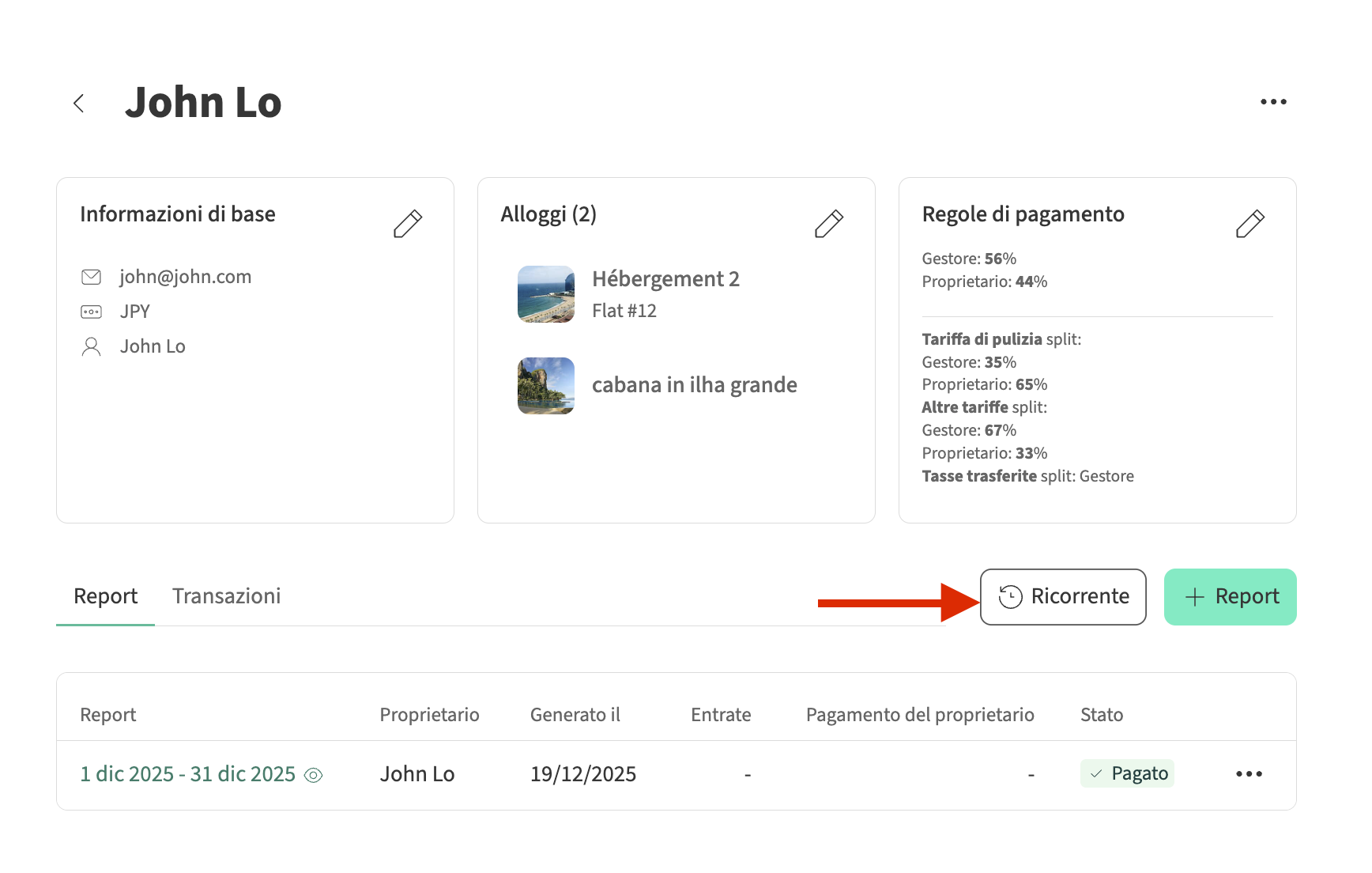Image resolution: width=1372 pixels, height=873 pixels.
Task: Switch to the Transazioni tab
Action: pos(227,596)
